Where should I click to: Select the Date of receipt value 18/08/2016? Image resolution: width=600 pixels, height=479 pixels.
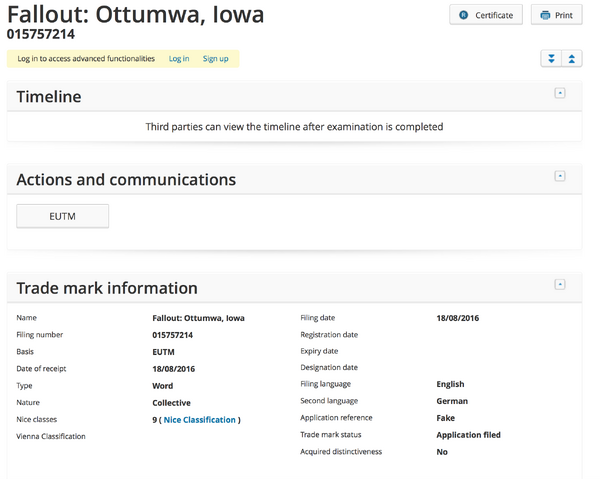(174, 369)
